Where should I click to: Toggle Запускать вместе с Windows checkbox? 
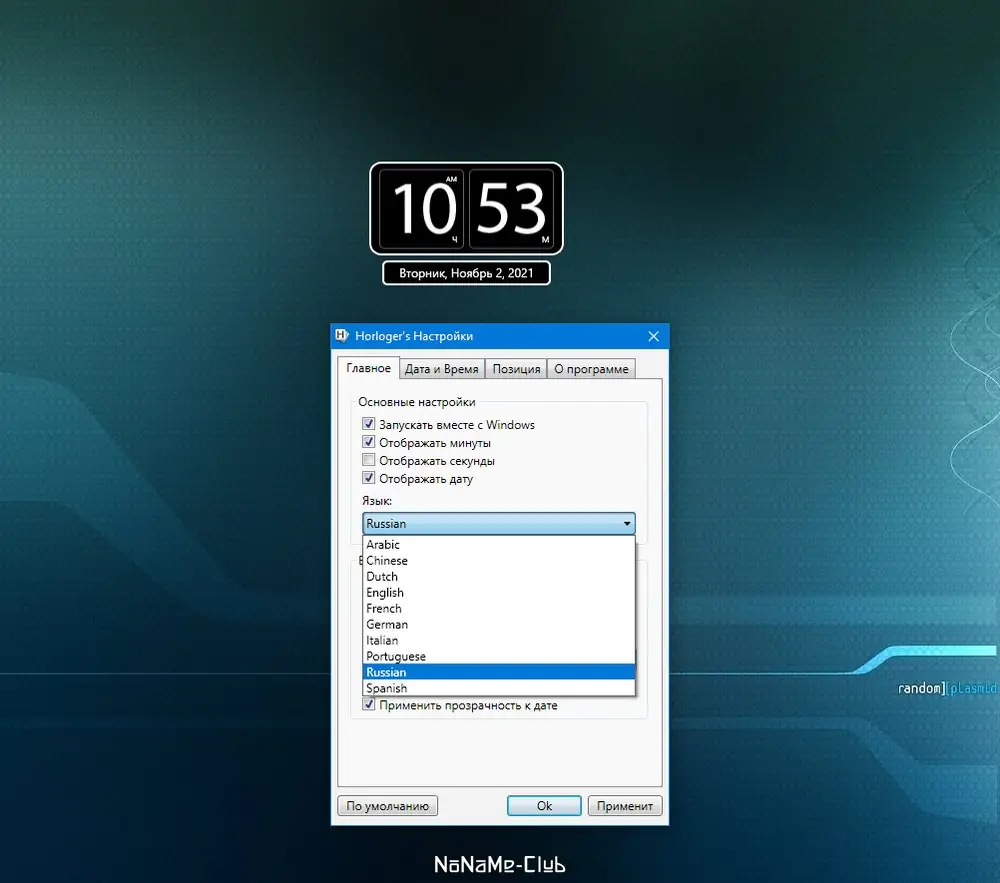pyautogui.click(x=369, y=424)
